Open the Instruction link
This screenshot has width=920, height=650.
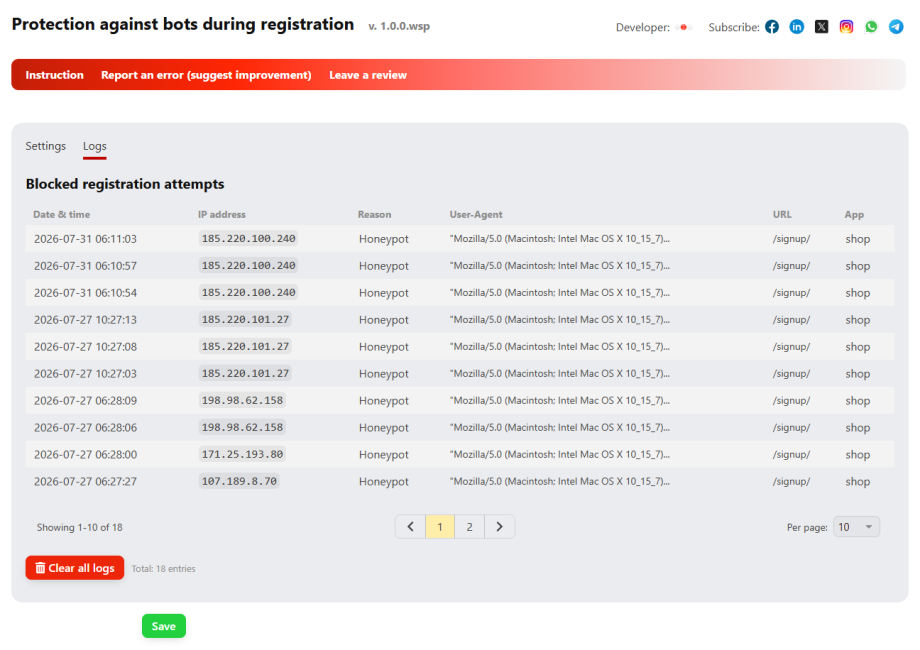click(x=55, y=75)
